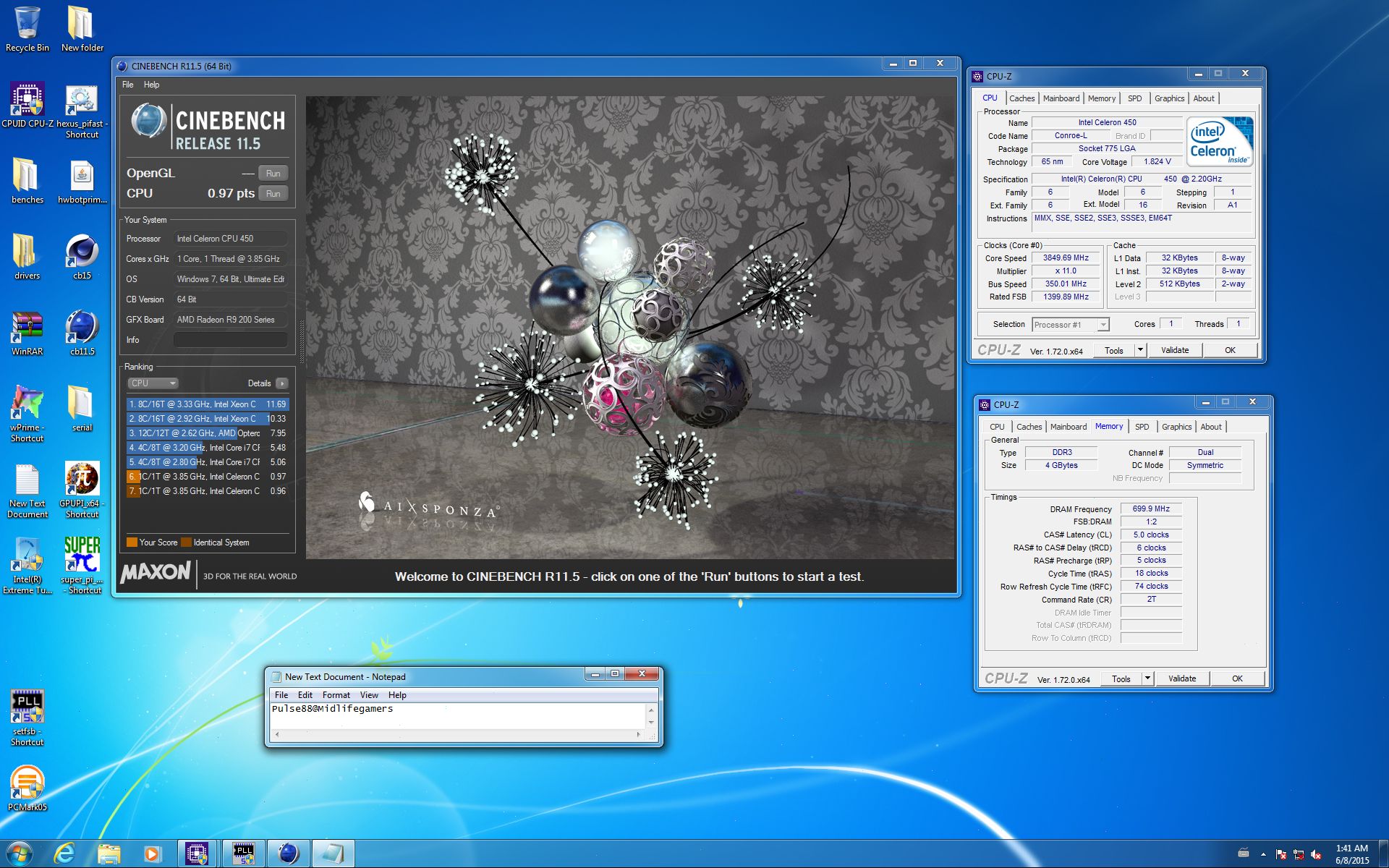Open Notepad View menu

[369, 695]
